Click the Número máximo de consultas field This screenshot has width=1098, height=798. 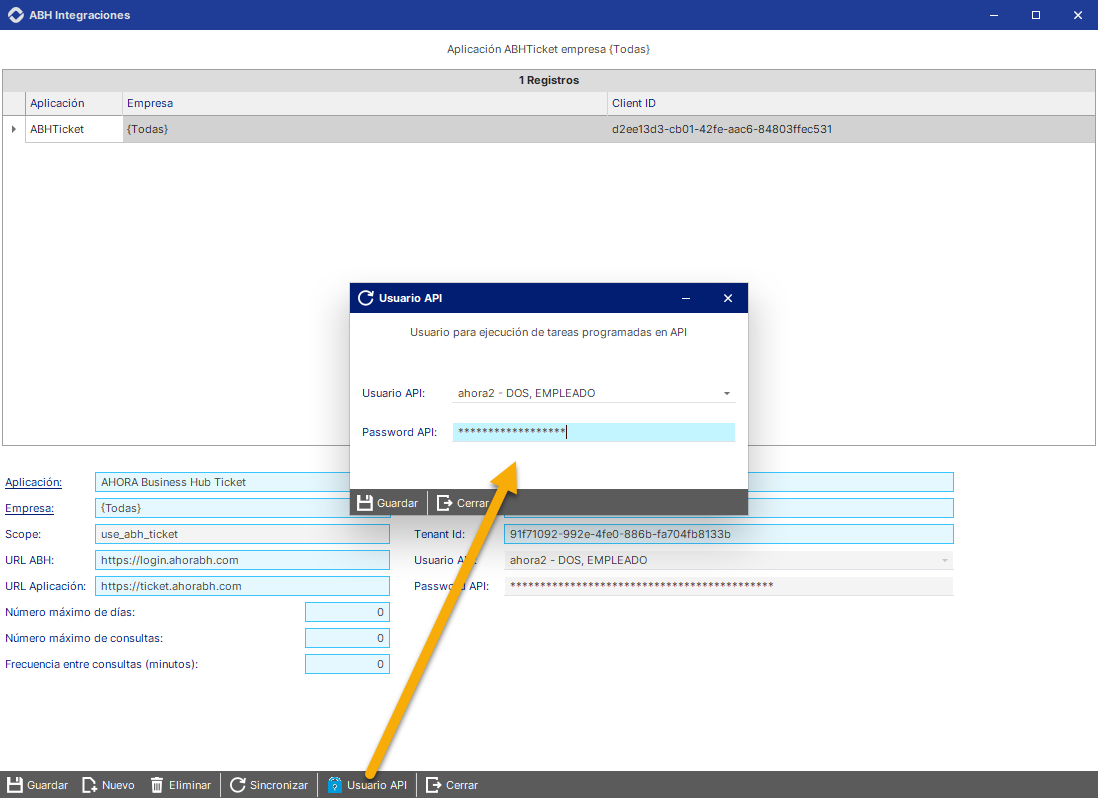[x=347, y=638]
